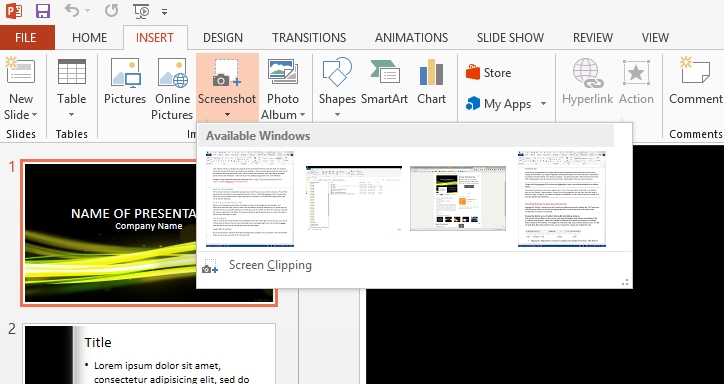Open the Office Store
This screenshot has height=384, width=724.
(x=489, y=73)
